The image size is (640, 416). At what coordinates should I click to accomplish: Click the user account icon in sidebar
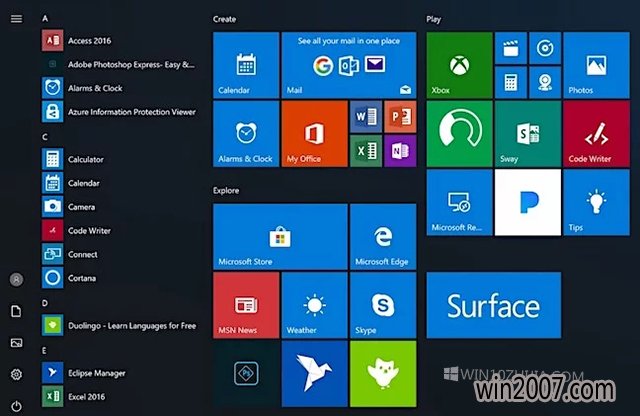(16, 280)
